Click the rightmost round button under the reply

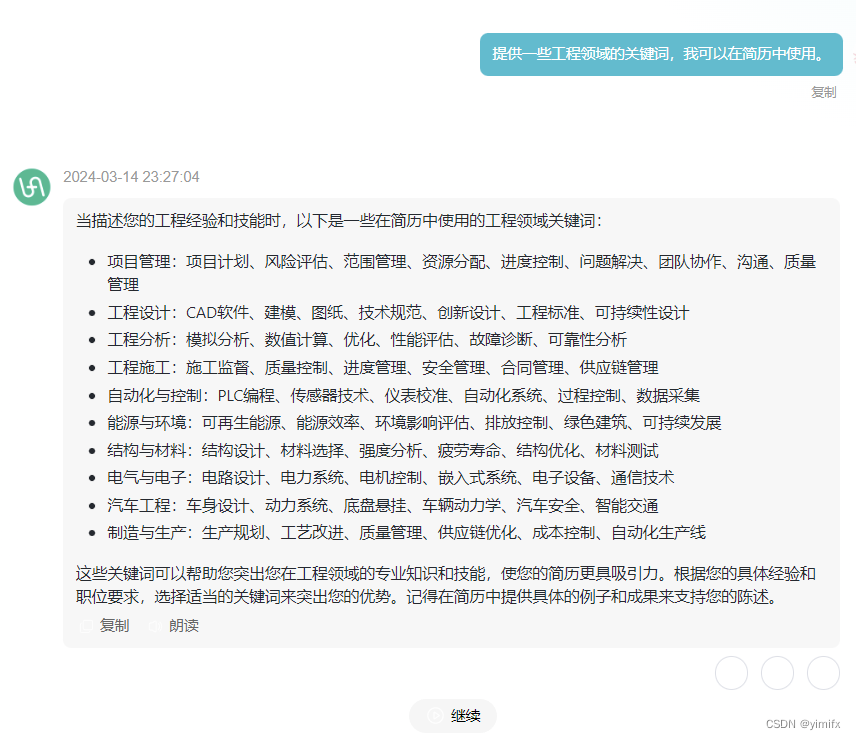[823, 673]
